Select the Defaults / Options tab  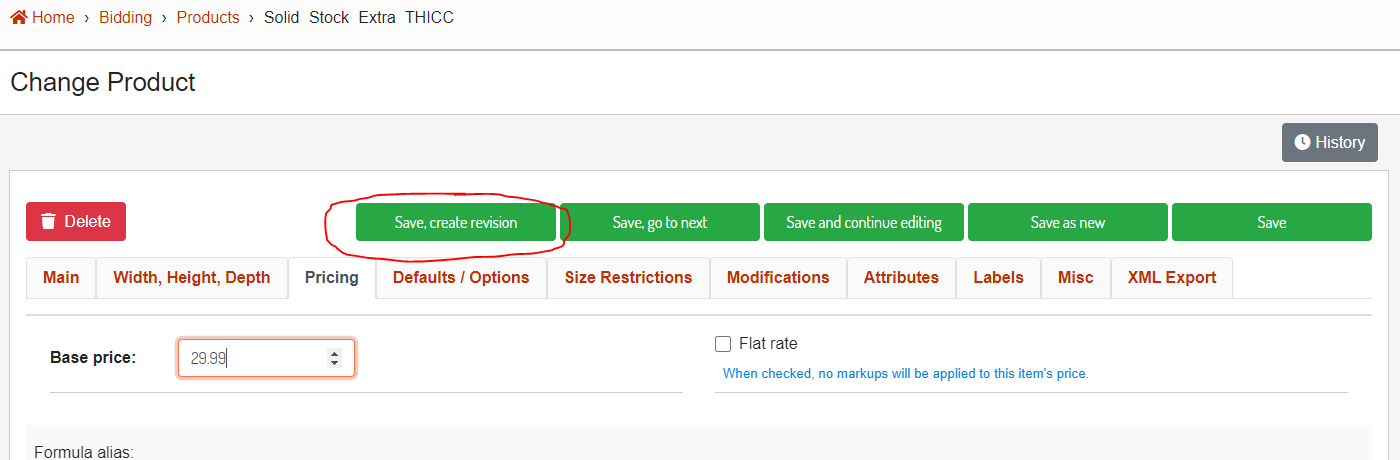tap(461, 278)
